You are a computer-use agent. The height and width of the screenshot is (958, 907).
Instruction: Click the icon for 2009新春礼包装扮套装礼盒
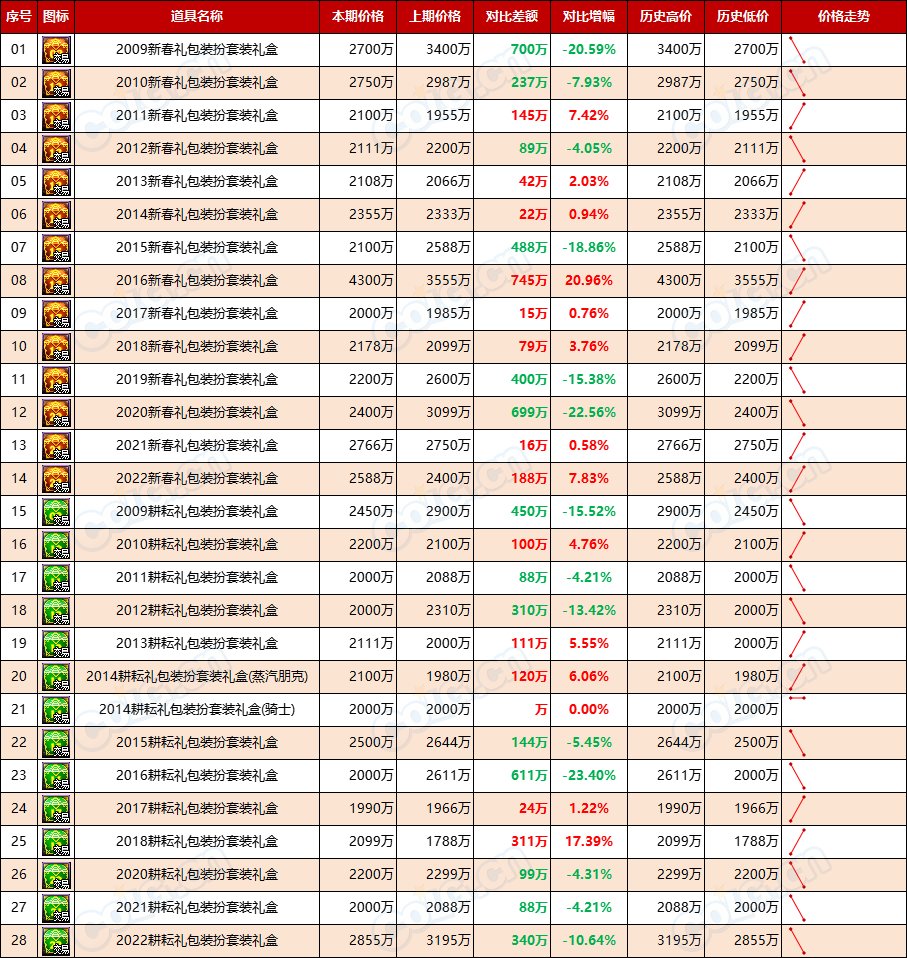[x=56, y=50]
